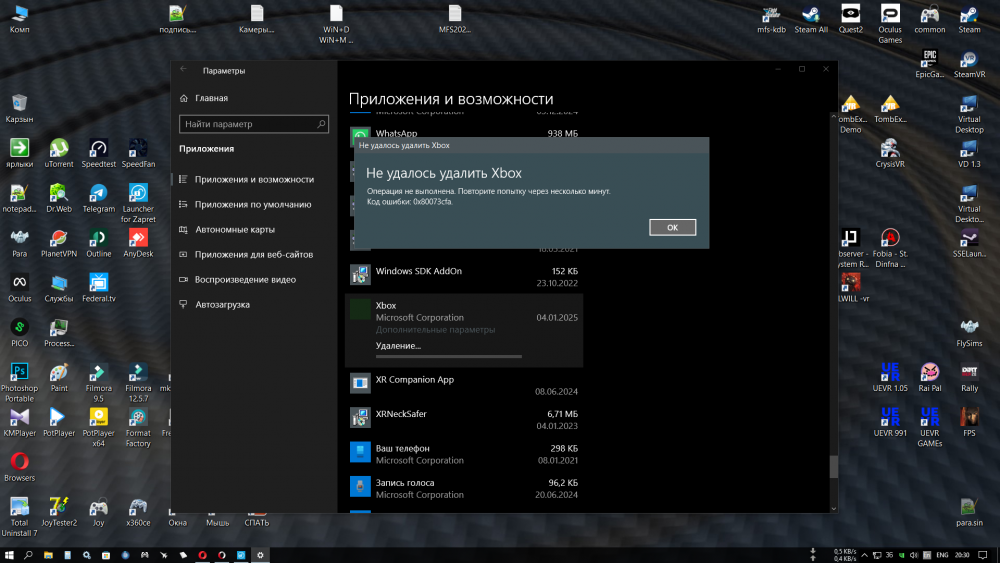The height and width of the screenshot is (563, 1000).
Task: Select Запись голоса app entry
Action: click(464, 488)
